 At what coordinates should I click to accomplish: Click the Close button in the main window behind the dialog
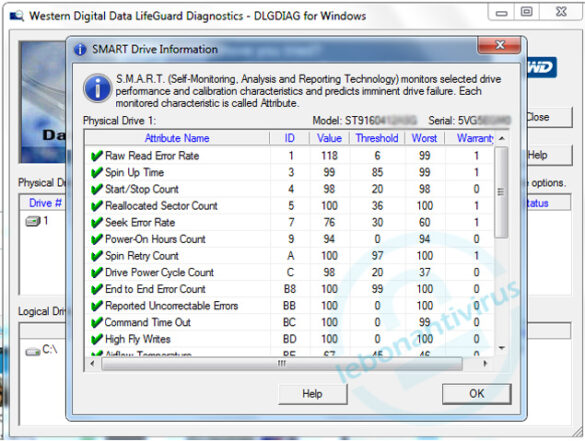point(549,117)
